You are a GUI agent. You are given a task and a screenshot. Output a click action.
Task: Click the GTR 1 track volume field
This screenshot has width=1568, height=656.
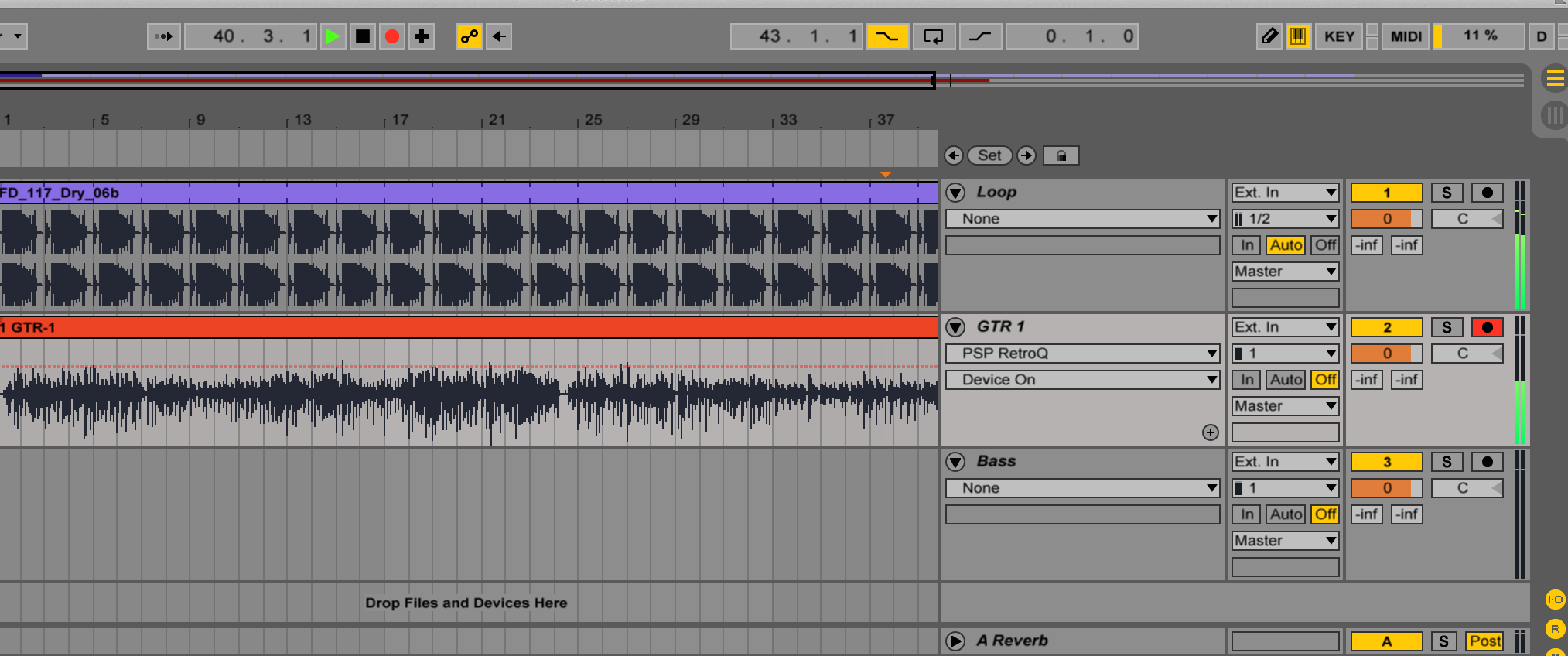[x=1386, y=354]
